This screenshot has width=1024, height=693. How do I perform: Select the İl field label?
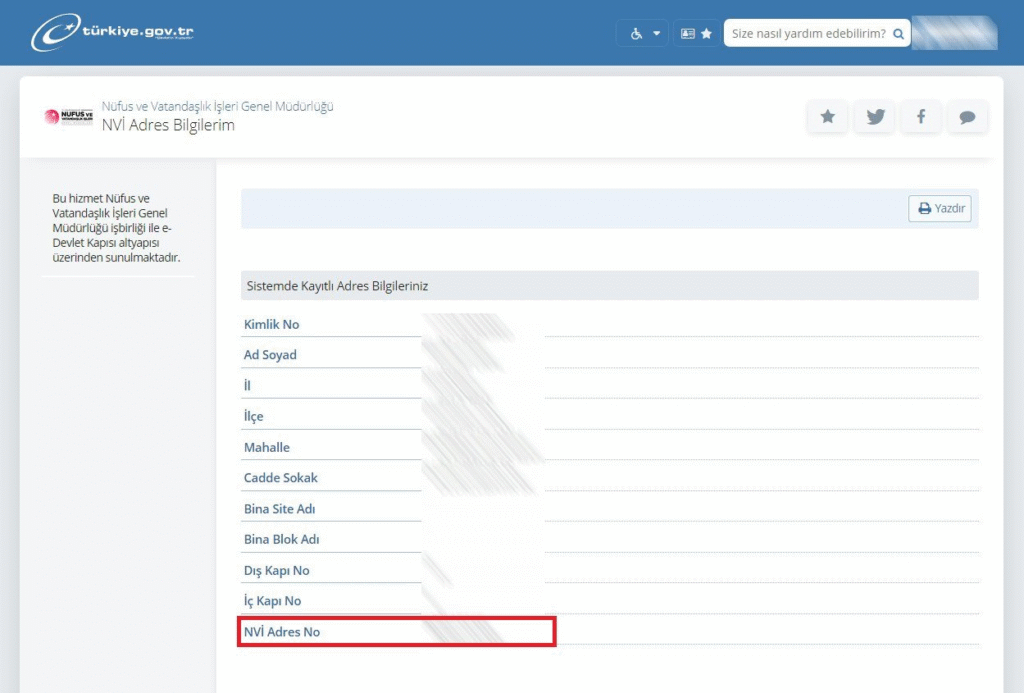coord(247,385)
